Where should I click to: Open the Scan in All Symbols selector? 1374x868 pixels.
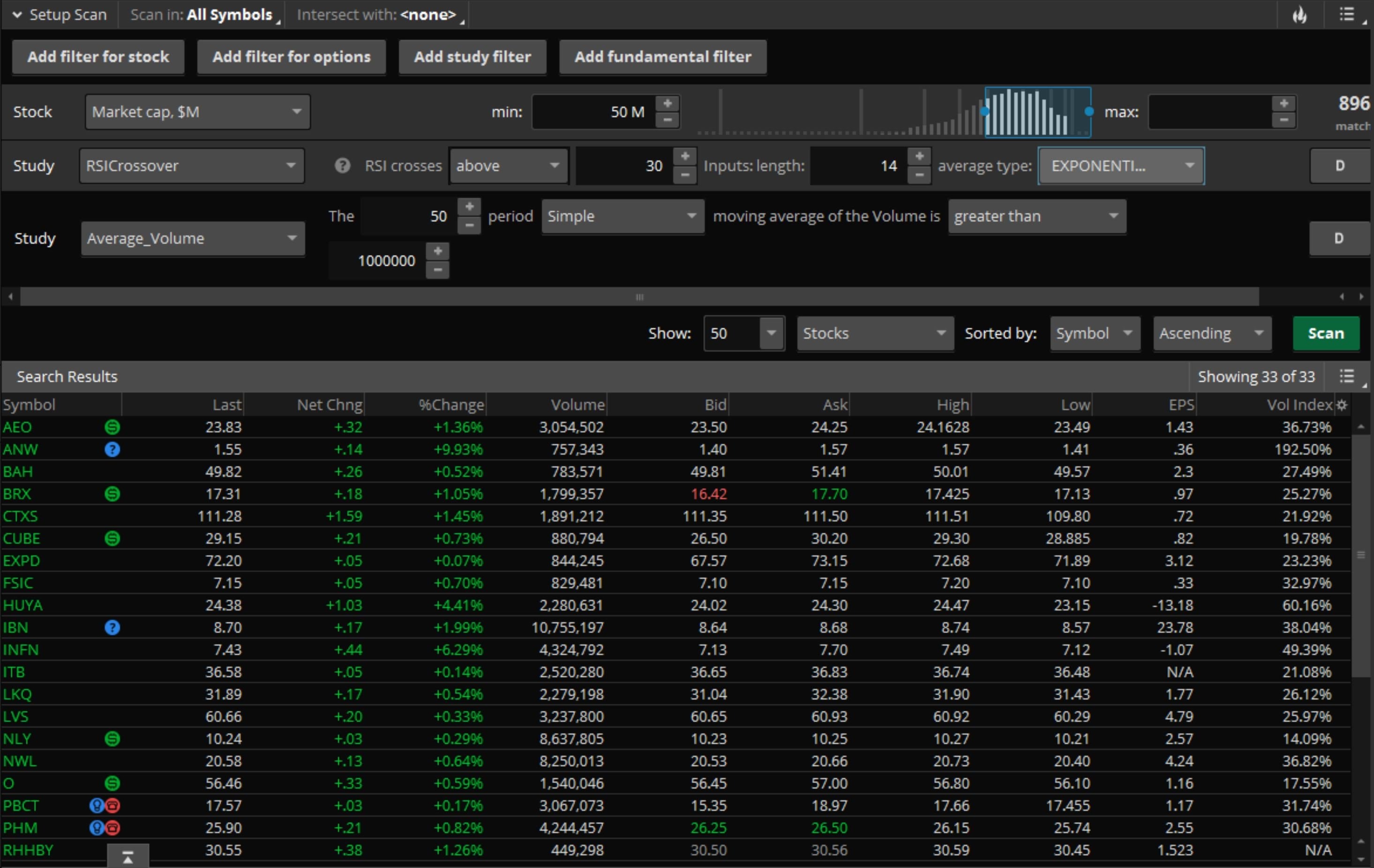click(205, 15)
